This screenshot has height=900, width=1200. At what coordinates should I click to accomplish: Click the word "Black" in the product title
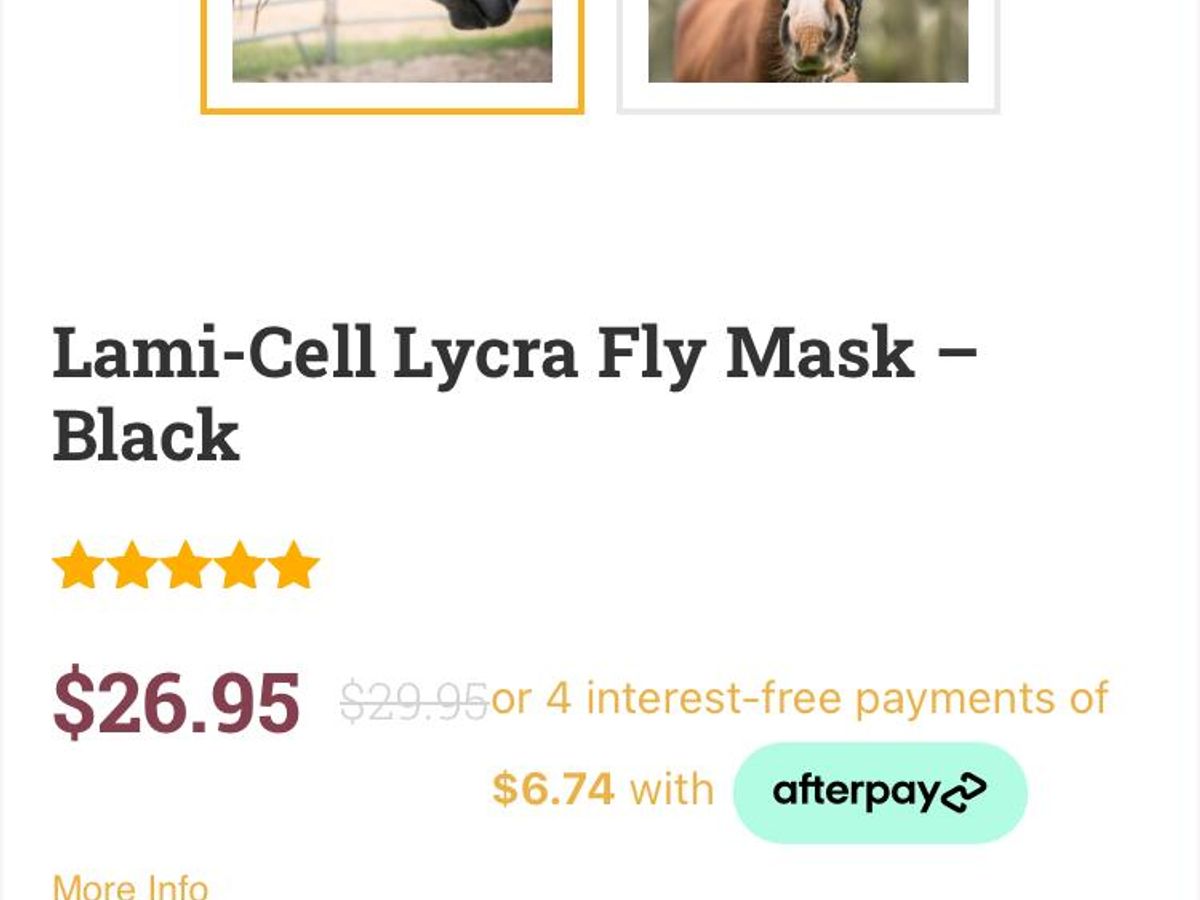tap(146, 436)
